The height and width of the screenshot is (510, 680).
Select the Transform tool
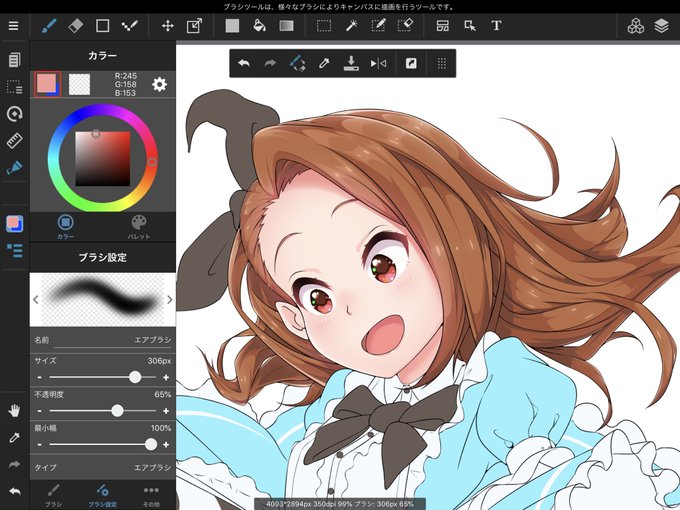194,26
